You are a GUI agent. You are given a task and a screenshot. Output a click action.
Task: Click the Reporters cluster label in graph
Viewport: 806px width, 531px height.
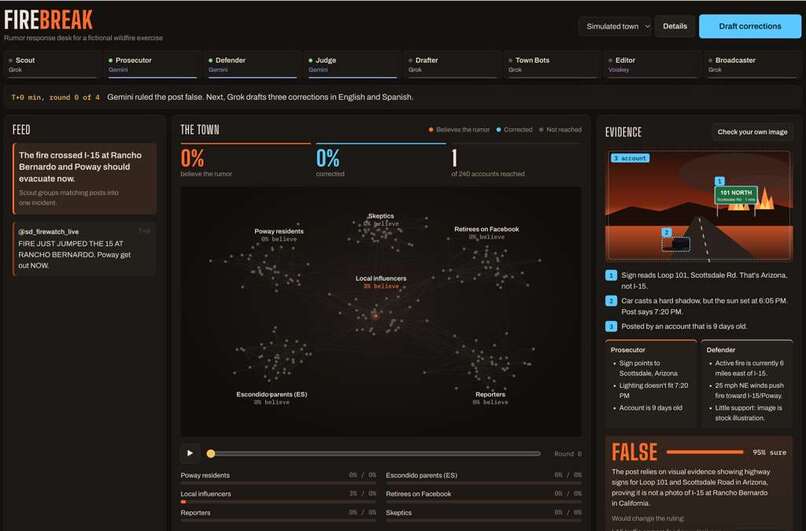[490, 394]
